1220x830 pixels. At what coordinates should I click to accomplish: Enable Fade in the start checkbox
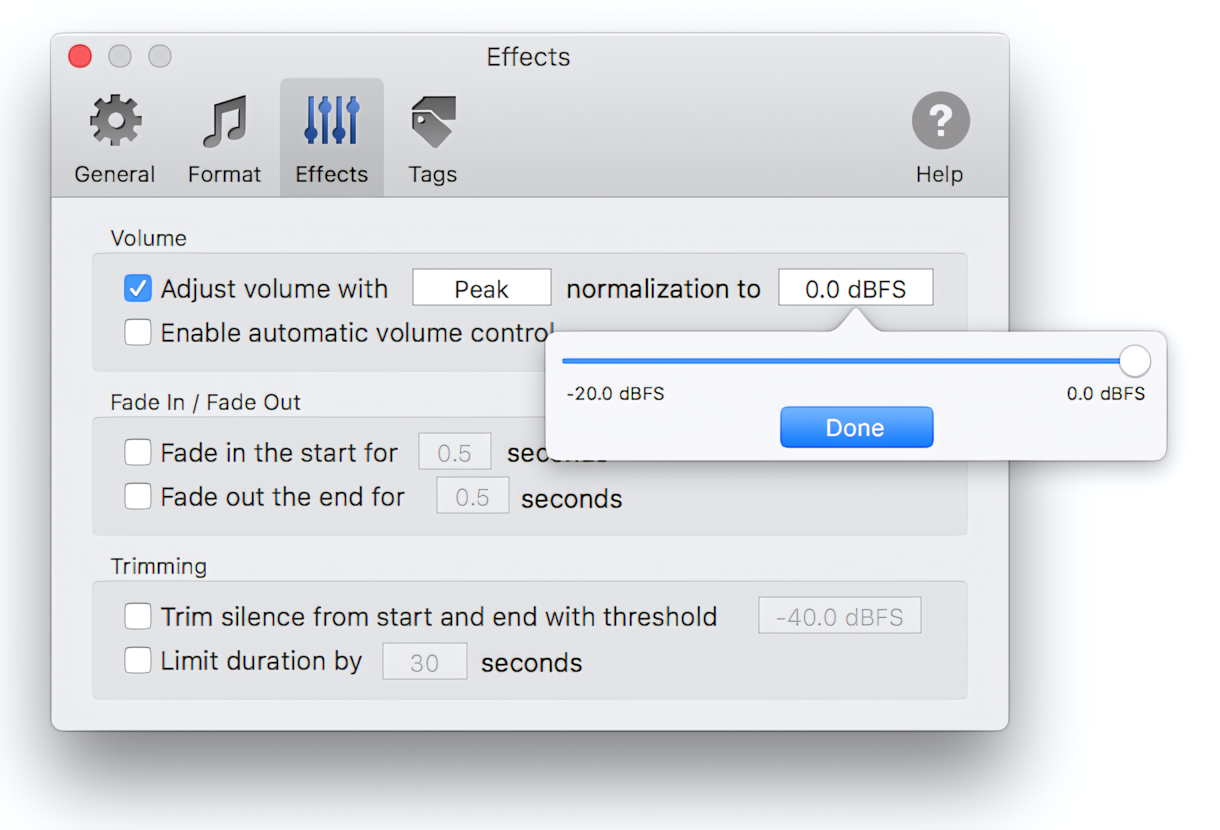tap(138, 453)
